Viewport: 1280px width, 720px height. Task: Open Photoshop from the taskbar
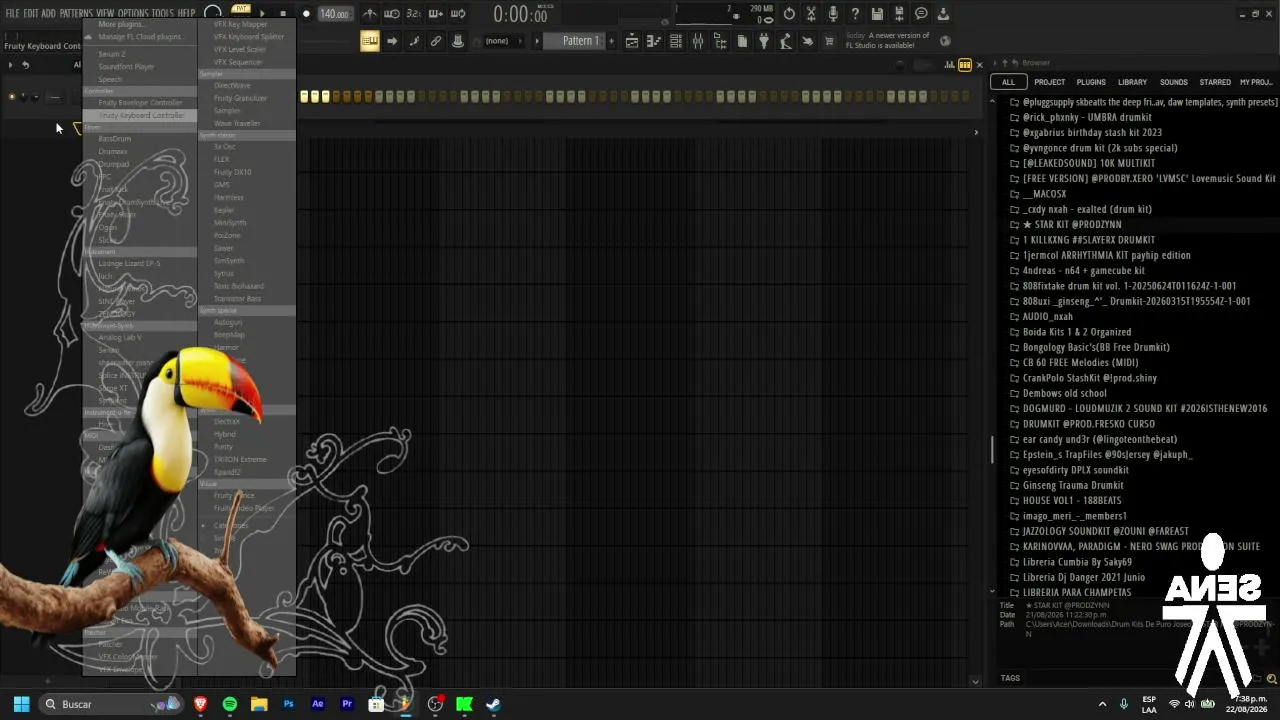click(x=289, y=704)
